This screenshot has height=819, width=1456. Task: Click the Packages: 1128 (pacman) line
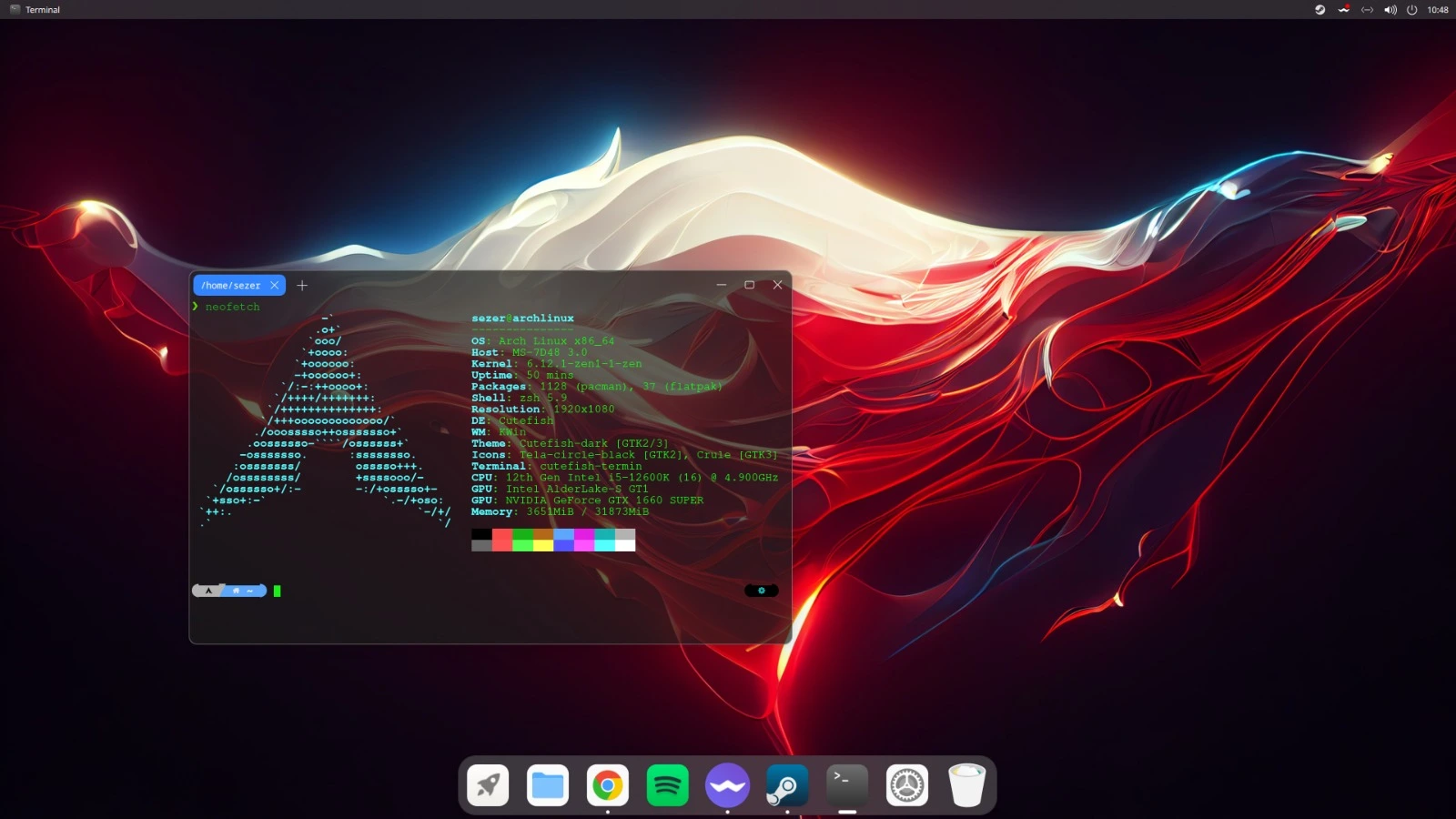coord(597,387)
